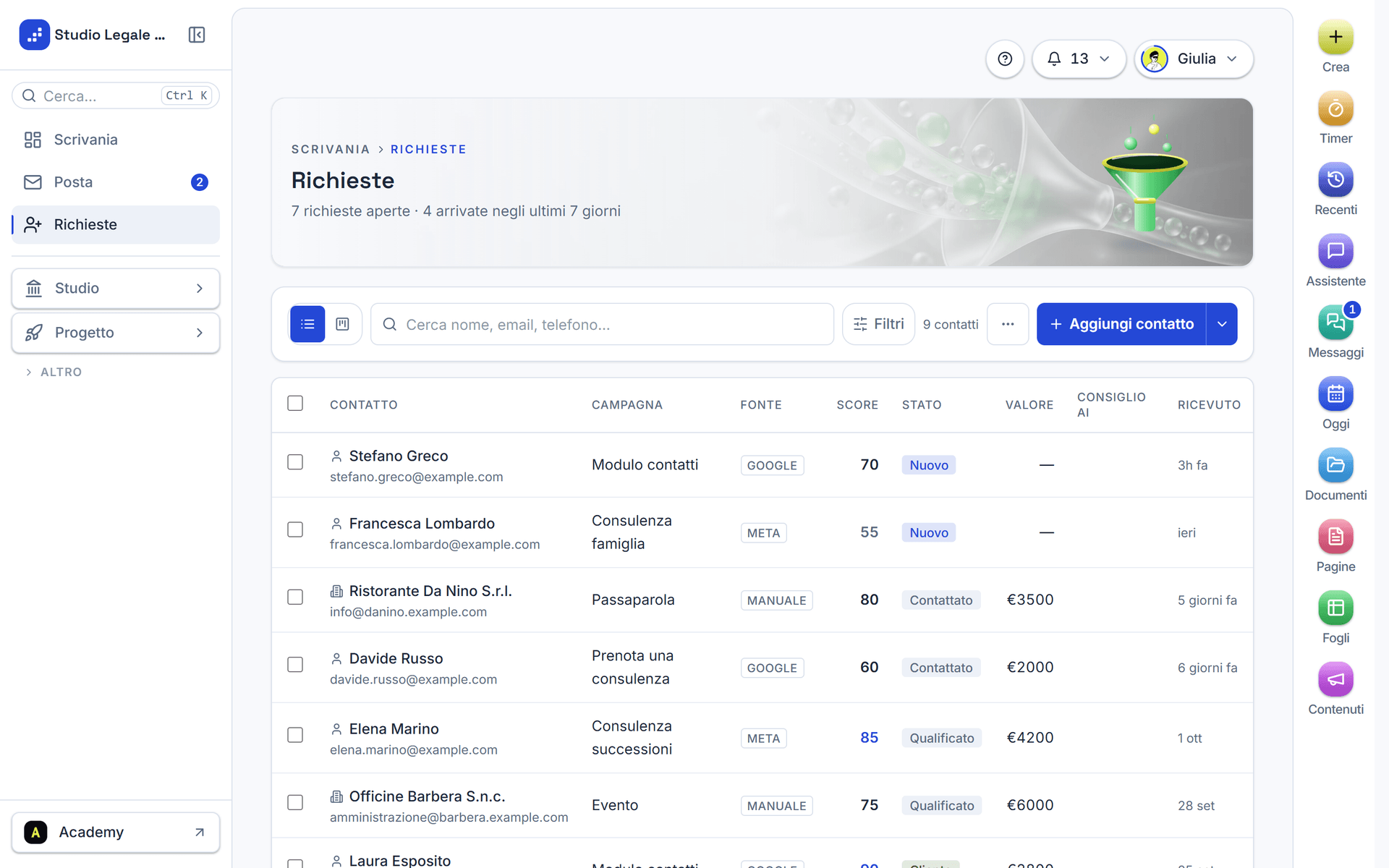This screenshot has width=1389, height=868.
Task: Open Messaggi with notification badge
Action: coord(1335,323)
